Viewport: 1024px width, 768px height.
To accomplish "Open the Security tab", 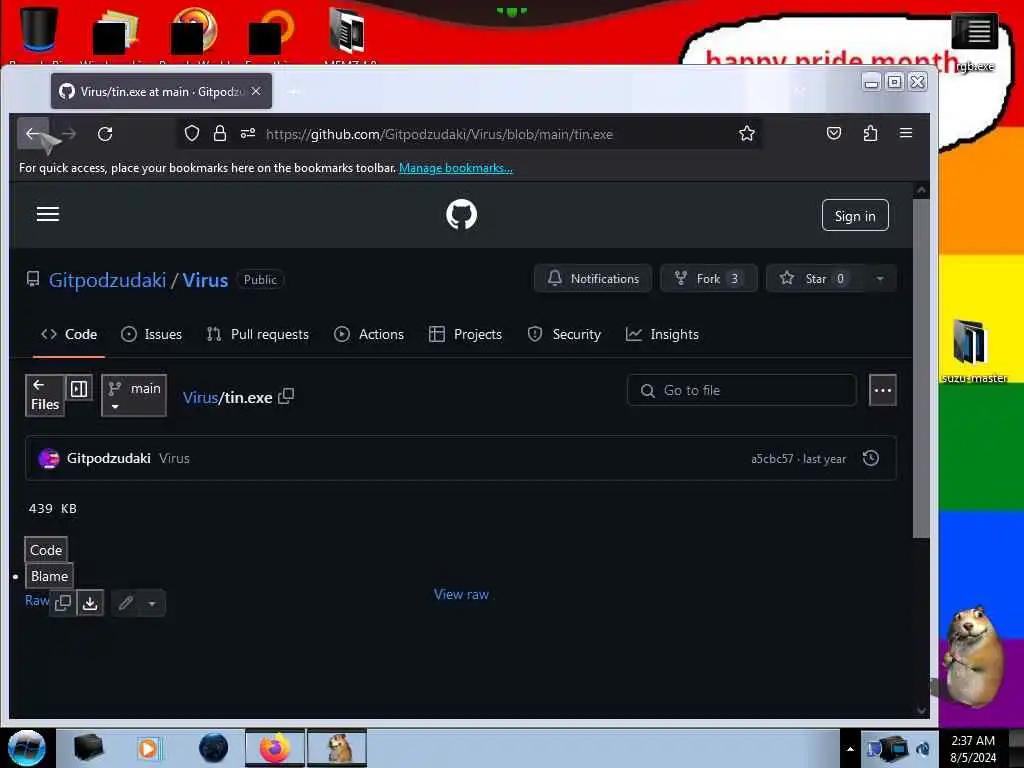I will [x=564, y=334].
